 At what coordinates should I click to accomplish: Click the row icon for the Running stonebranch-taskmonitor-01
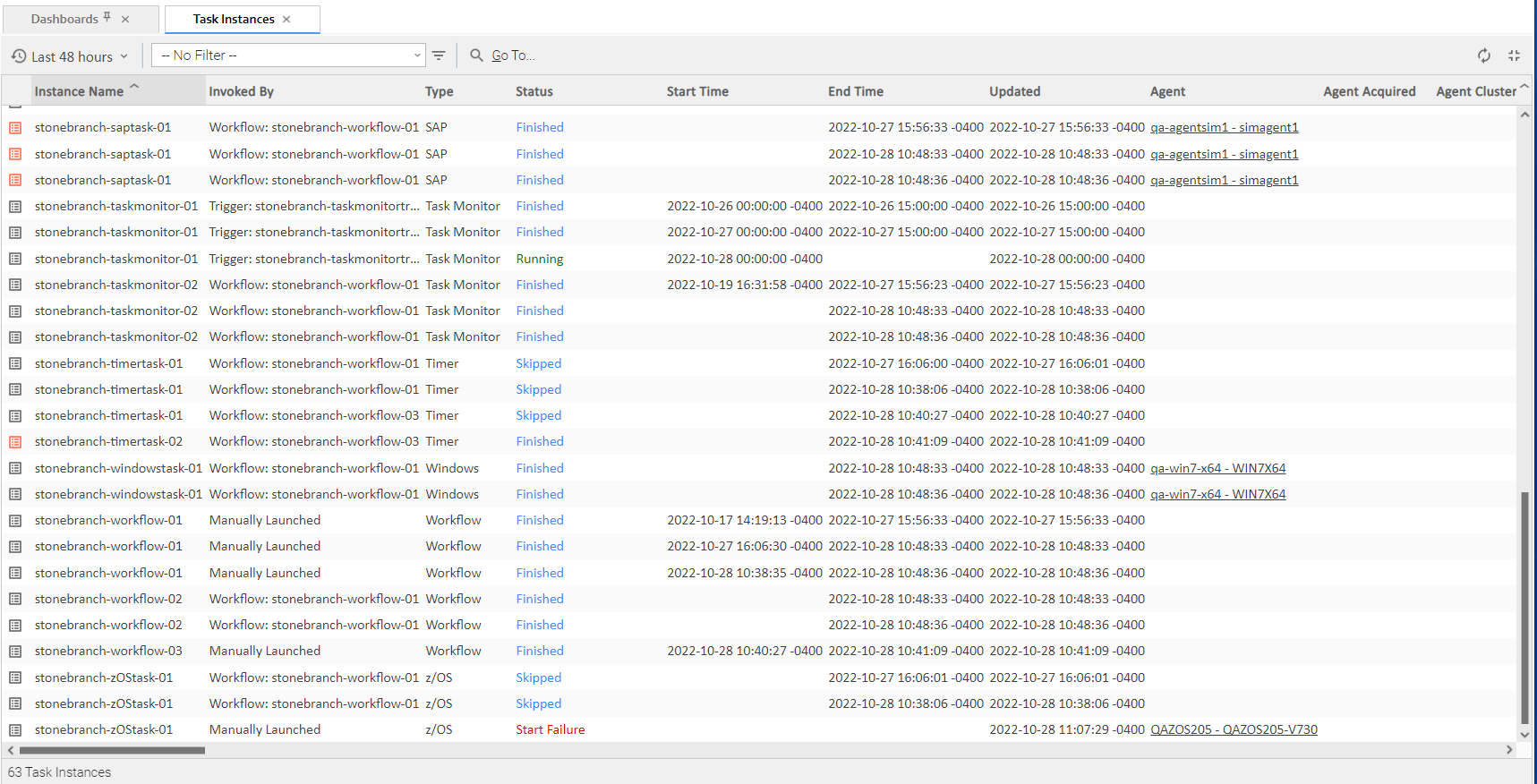15,259
